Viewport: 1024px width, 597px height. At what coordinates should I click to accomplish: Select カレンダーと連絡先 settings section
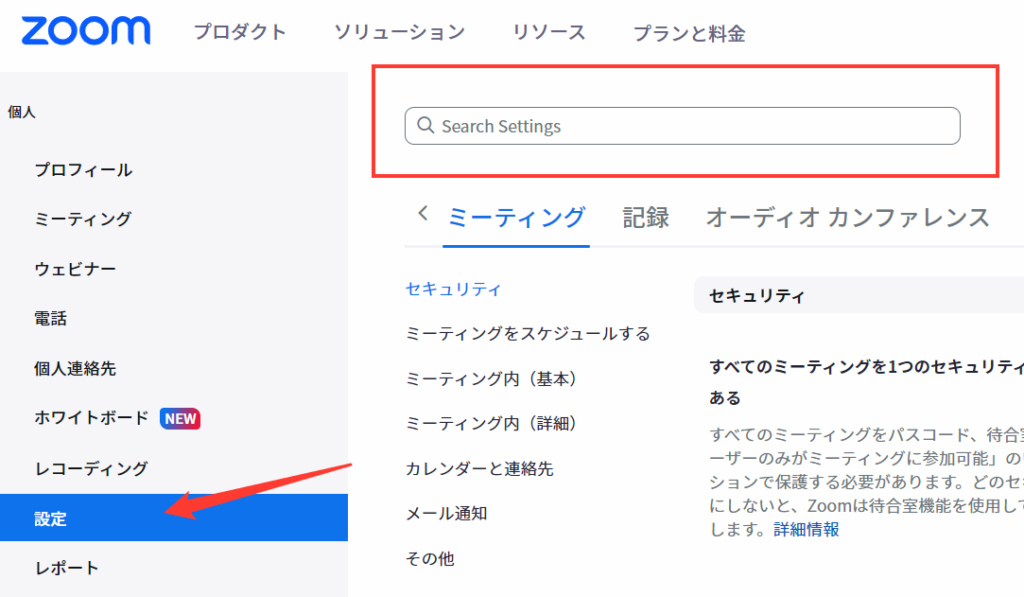click(x=479, y=468)
